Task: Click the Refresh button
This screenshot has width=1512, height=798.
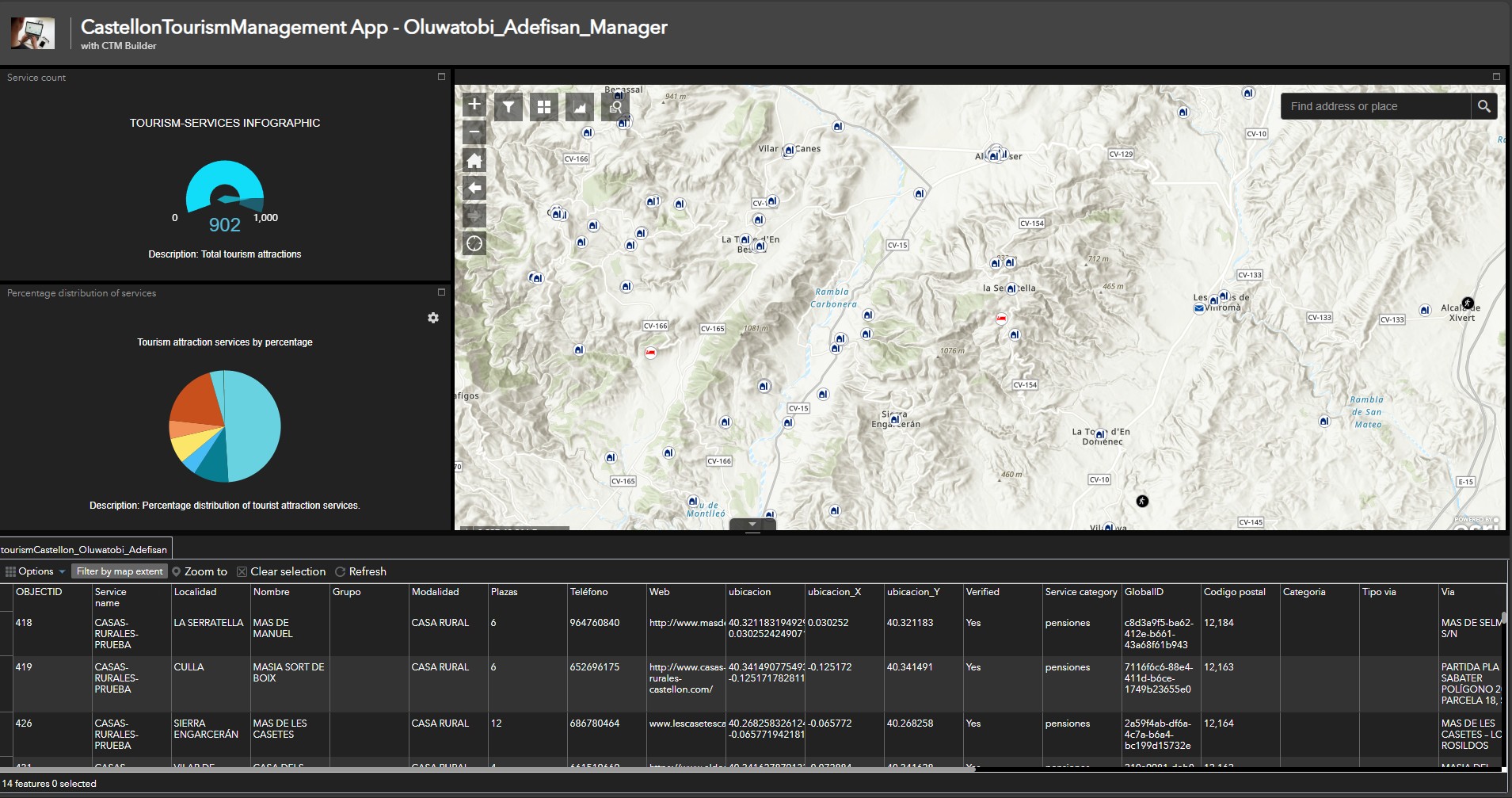Action: coord(361,571)
